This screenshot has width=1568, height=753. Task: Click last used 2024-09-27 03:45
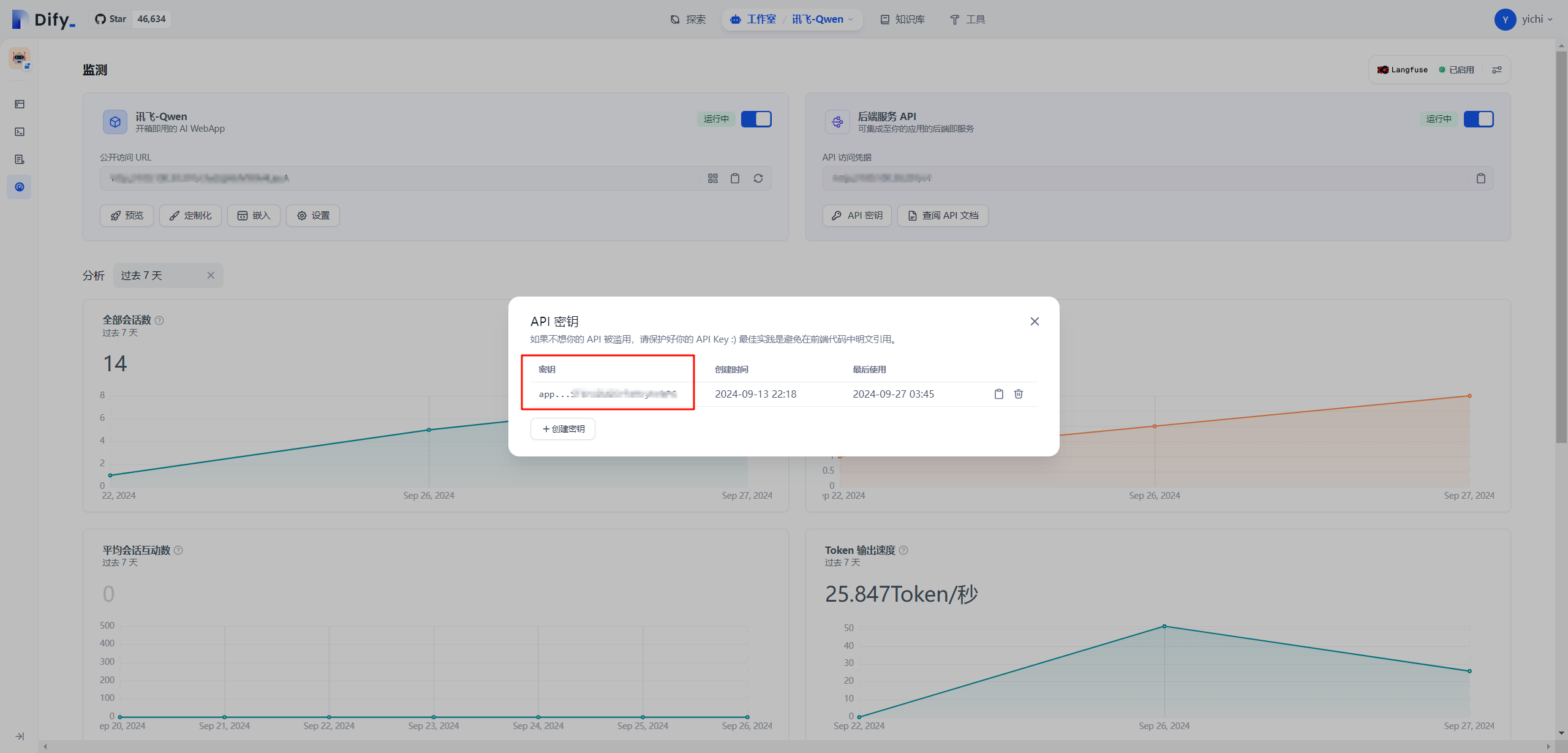[x=894, y=394]
